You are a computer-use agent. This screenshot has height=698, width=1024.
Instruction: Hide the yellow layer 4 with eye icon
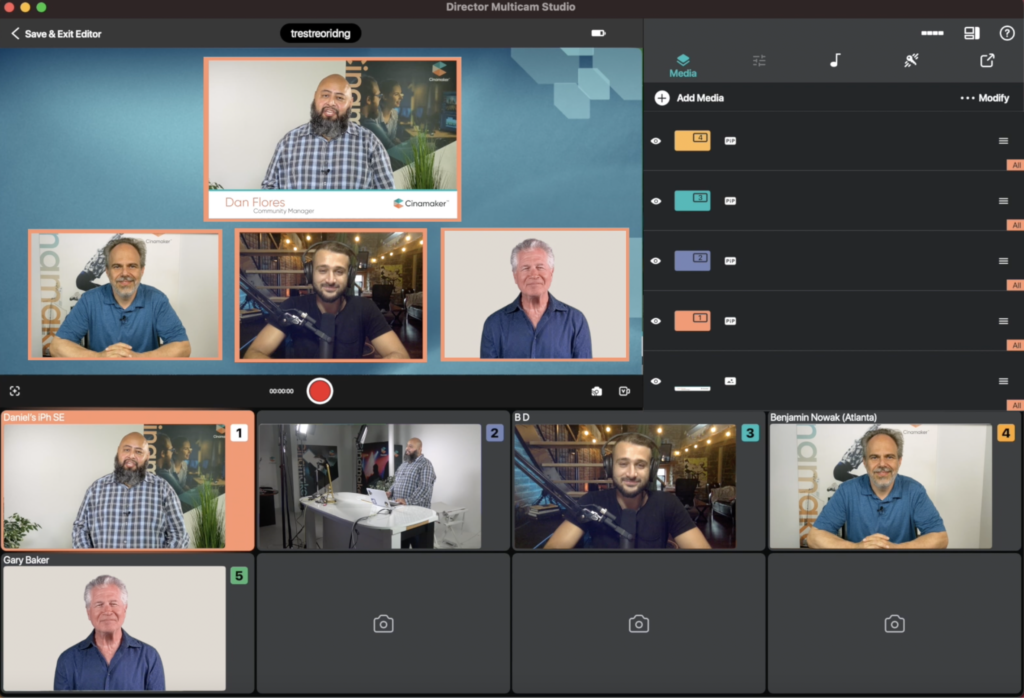pyautogui.click(x=656, y=141)
